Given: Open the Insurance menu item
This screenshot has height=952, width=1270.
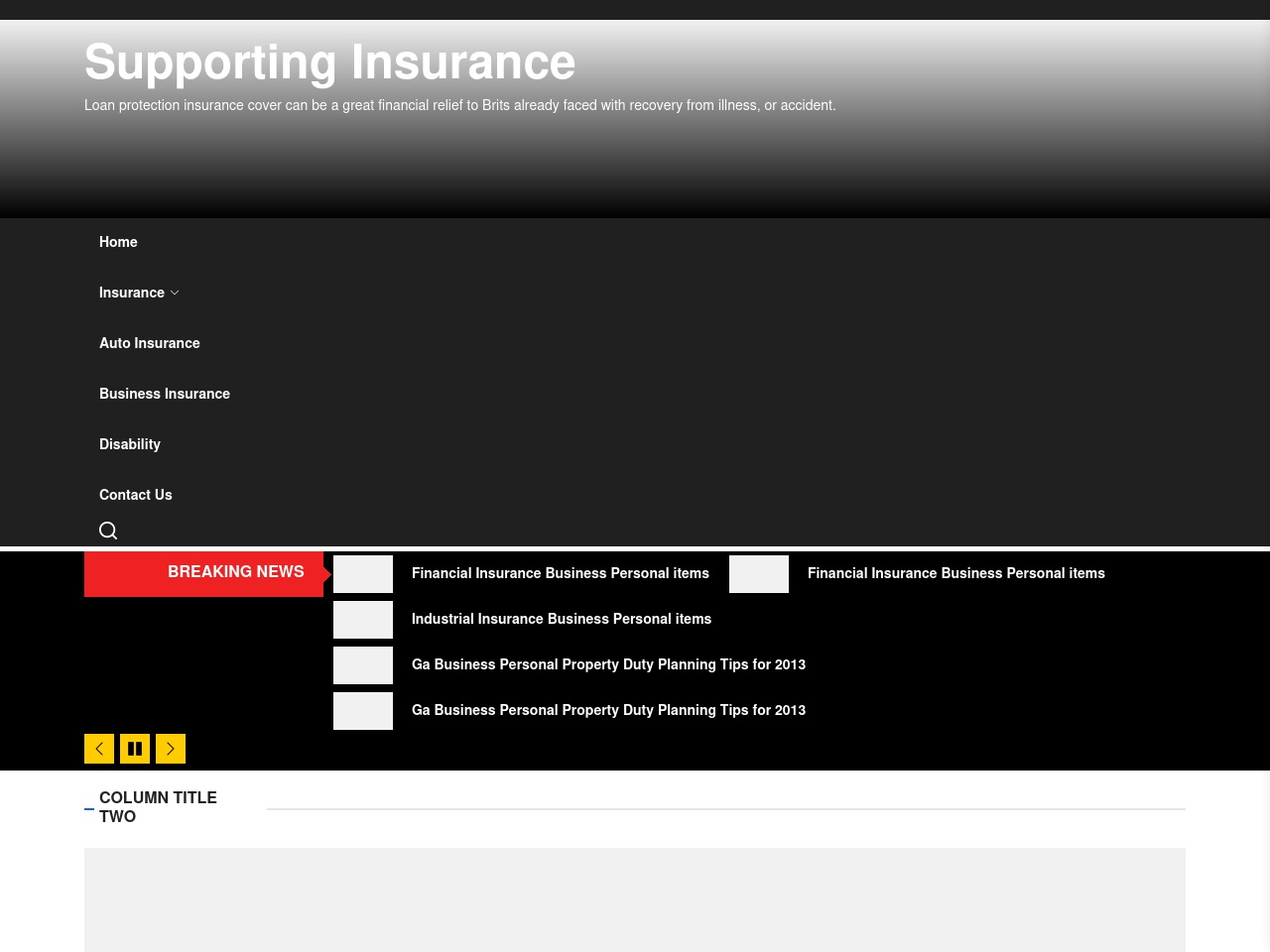Looking at the screenshot, I should [132, 293].
